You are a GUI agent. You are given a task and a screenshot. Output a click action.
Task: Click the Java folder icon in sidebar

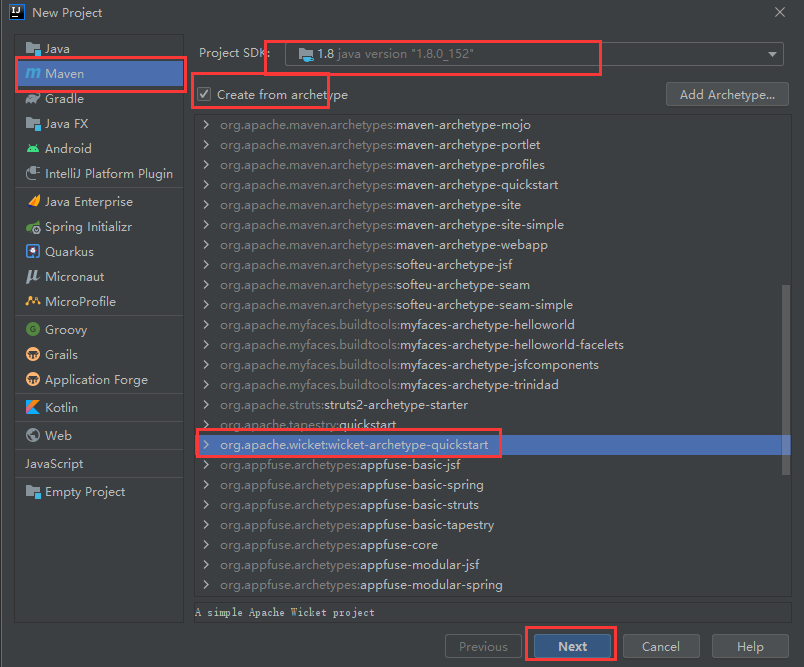point(33,49)
